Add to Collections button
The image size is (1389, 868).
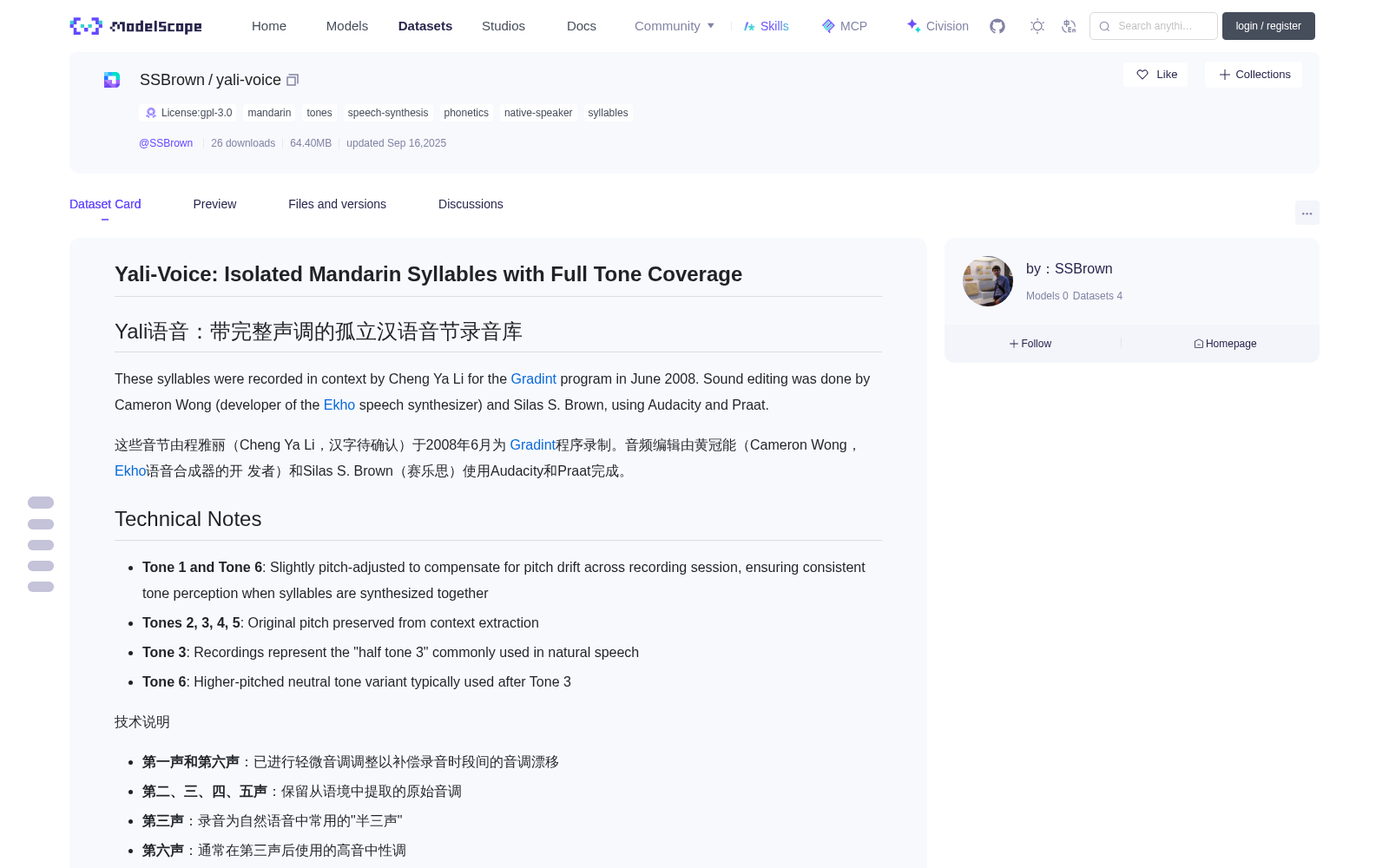click(x=1254, y=75)
